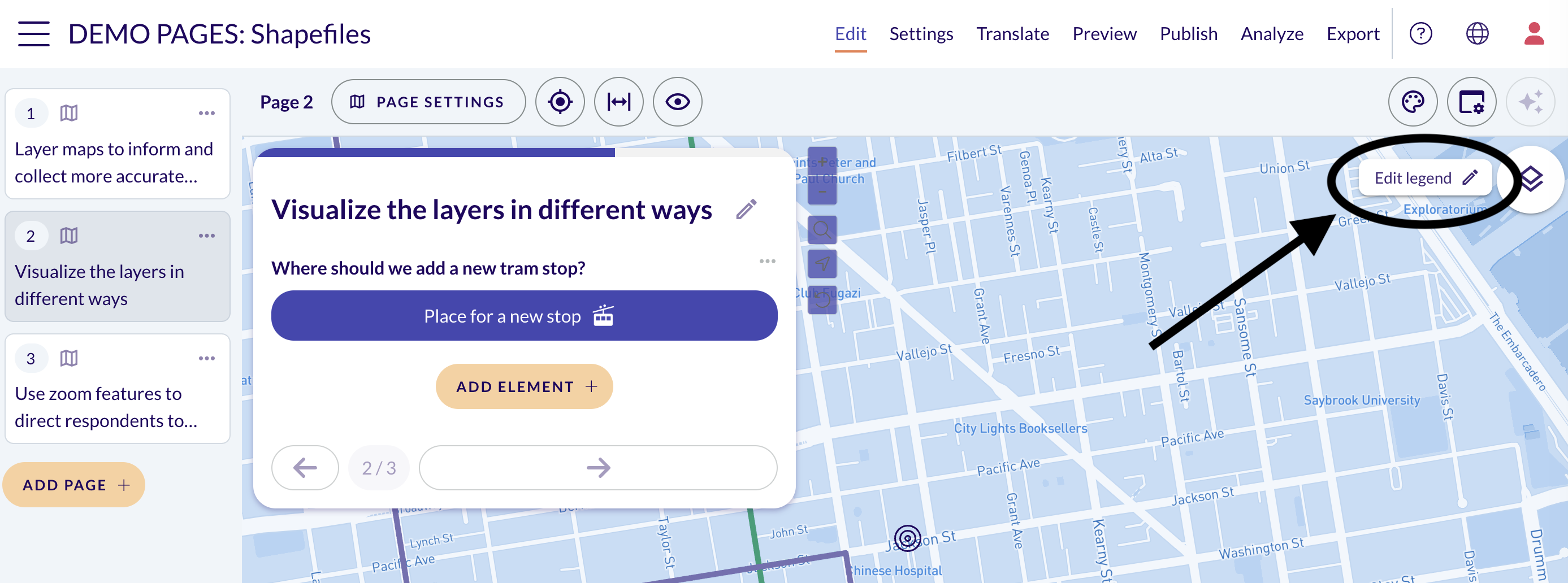Image resolution: width=1568 pixels, height=583 pixels.
Task: Click the fit width arrows icon
Action: click(x=618, y=102)
